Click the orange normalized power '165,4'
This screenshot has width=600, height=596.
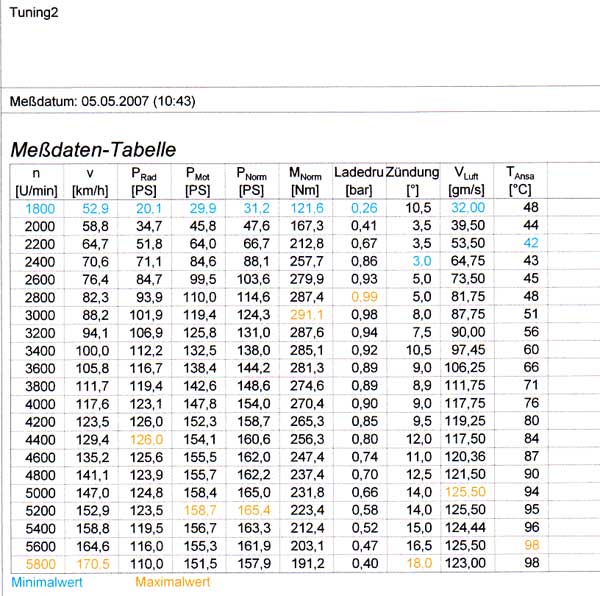click(x=254, y=510)
